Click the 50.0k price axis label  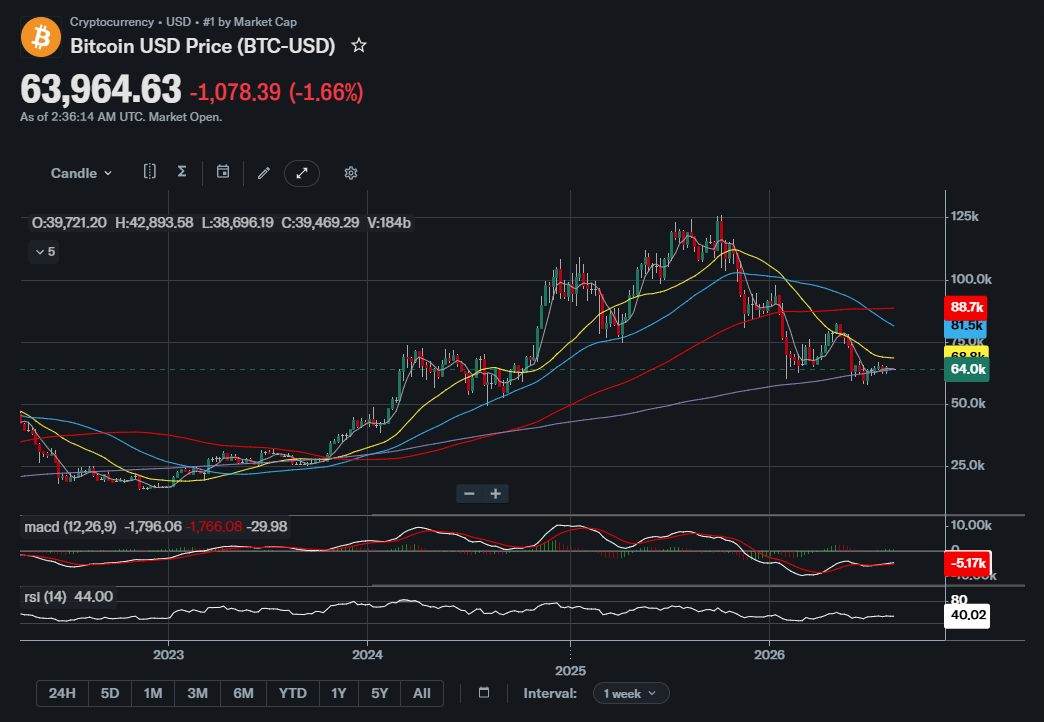968,404
